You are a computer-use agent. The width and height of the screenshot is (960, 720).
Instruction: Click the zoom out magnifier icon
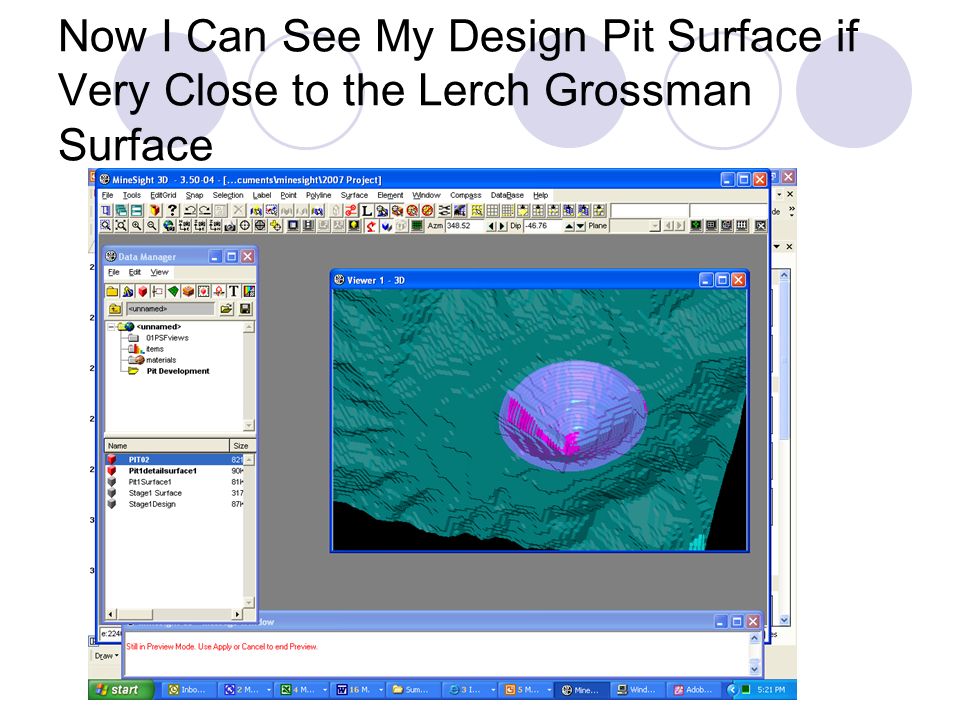(152, 225)
